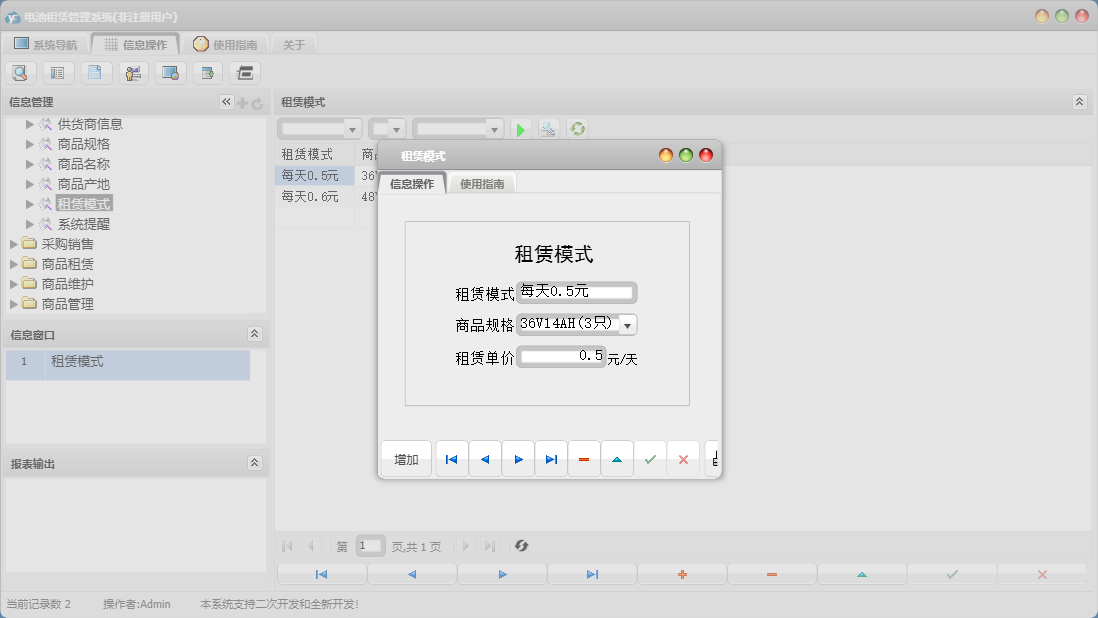This screenshot has height=618, width=1098.
Task: Click the magnifier search icon in main toolbar
Action: point(20,72)
